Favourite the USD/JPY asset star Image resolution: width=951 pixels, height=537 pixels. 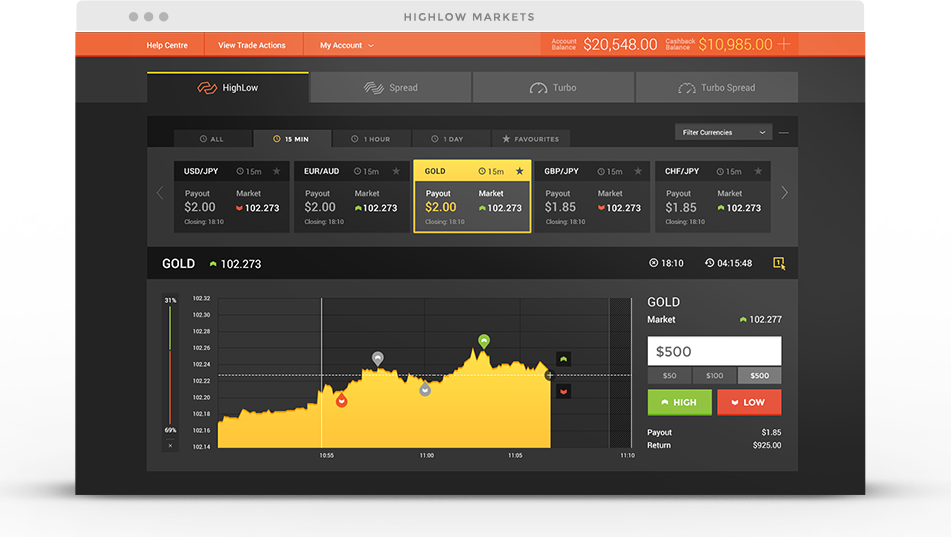coord(277,171)
